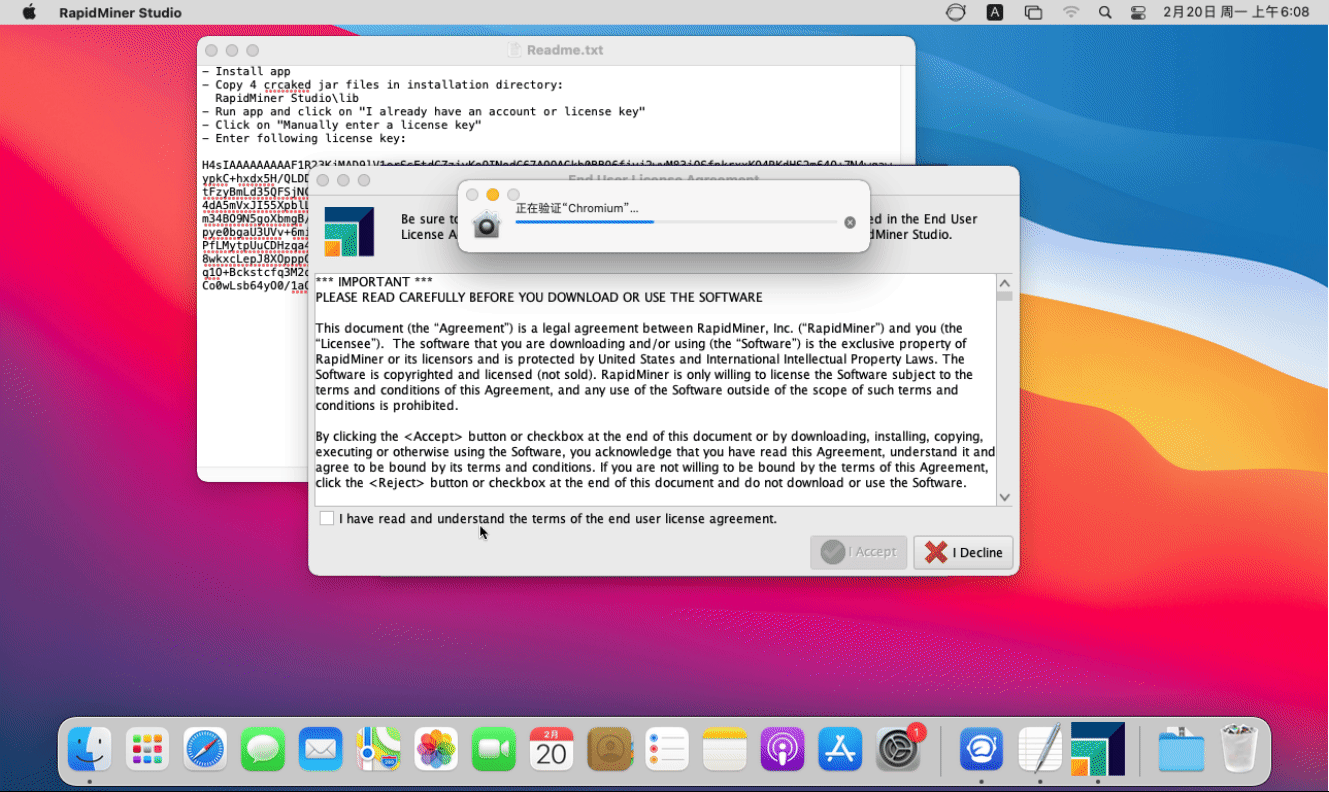Click the license text scrollbar down arrow
Image resolution: width=1329 pixels, height=792 pixels.
tap(1004, 497)
